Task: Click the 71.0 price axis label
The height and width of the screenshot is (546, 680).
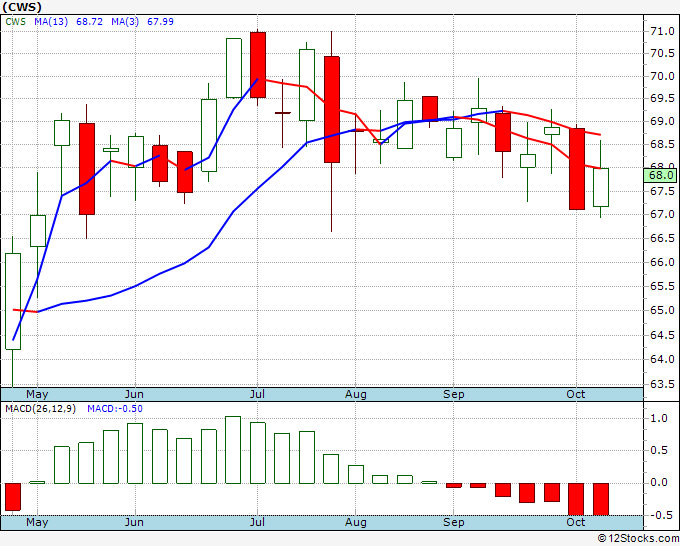Action: (x=662, y=31)
